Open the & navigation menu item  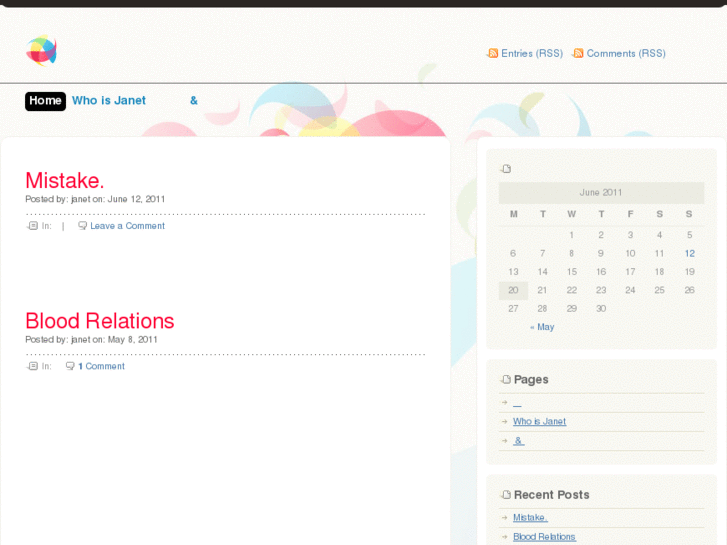194,101
